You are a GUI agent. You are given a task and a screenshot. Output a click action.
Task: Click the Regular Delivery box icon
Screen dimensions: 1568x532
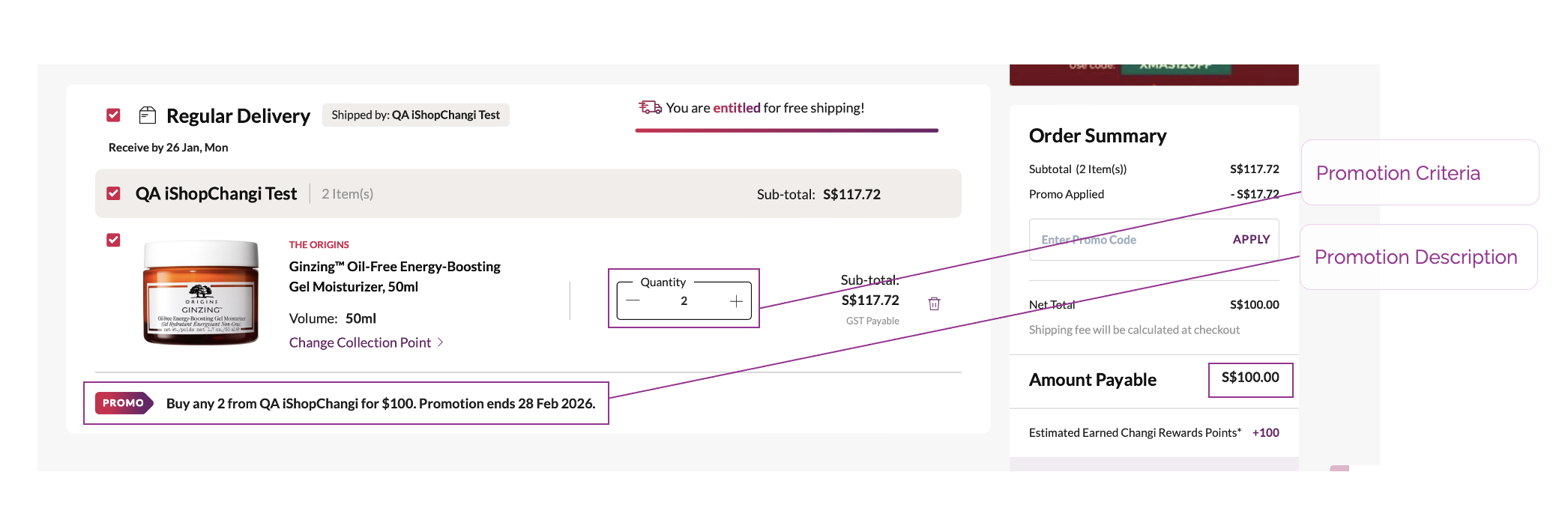click(148, 115)
